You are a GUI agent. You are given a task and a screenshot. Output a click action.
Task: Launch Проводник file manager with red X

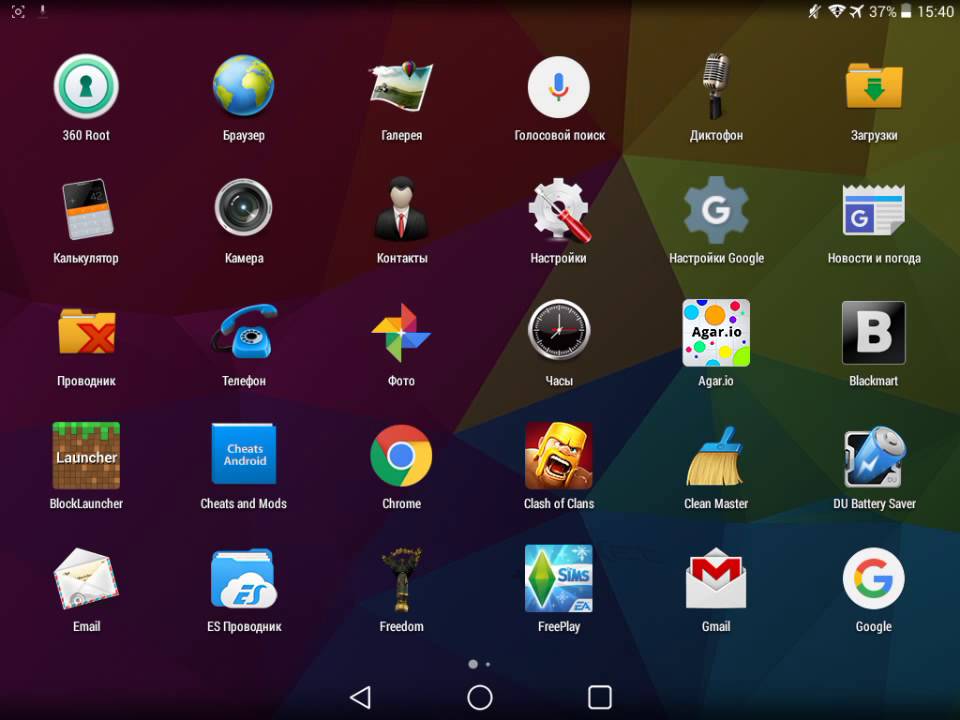tap(86, 332)
